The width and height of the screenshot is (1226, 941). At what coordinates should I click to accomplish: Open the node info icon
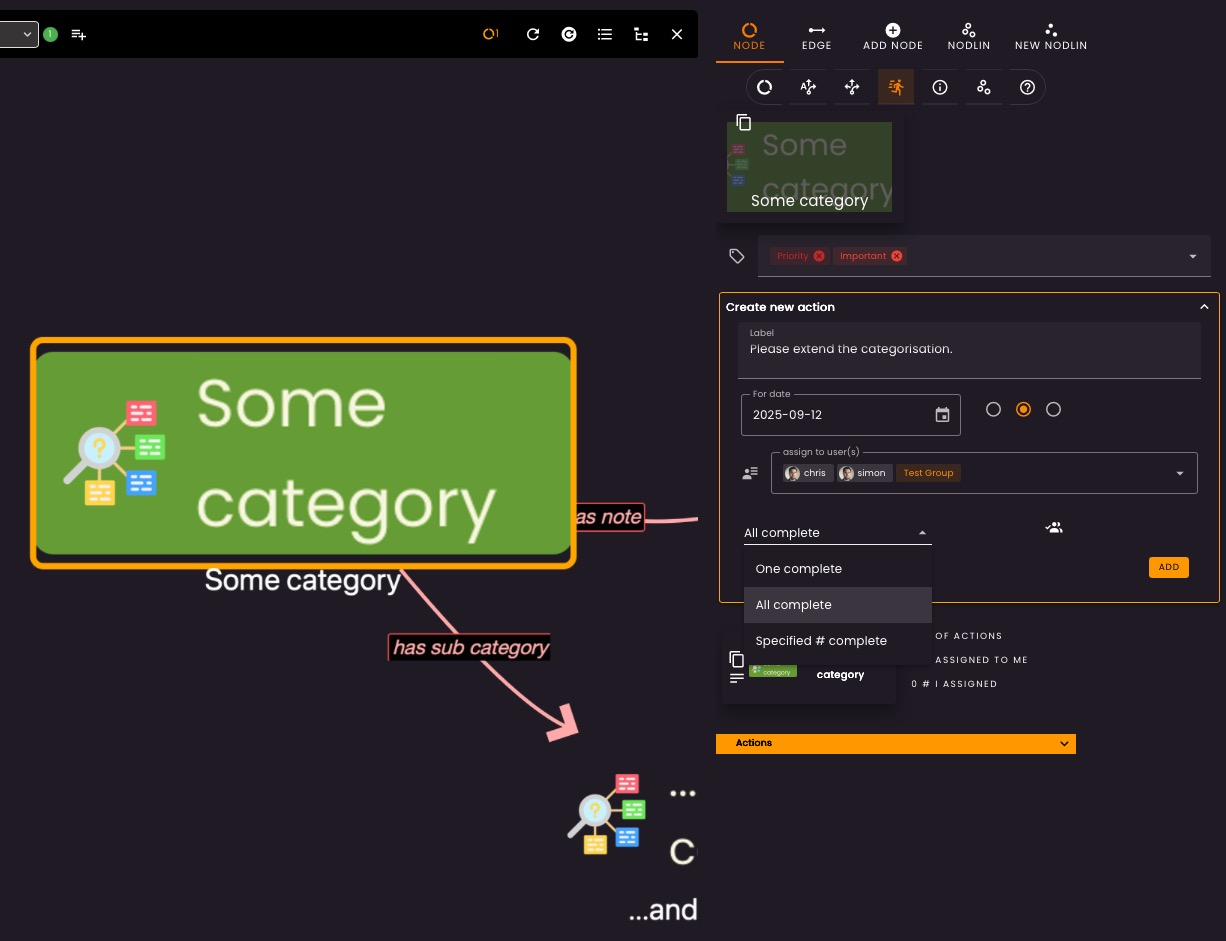pos(940,87)
